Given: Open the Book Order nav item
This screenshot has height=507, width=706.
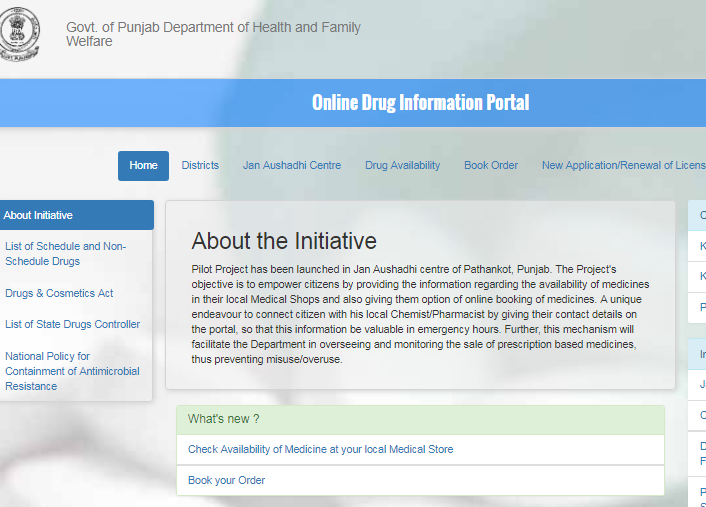Looking at the screenshot, I should [x=491, y=166].
